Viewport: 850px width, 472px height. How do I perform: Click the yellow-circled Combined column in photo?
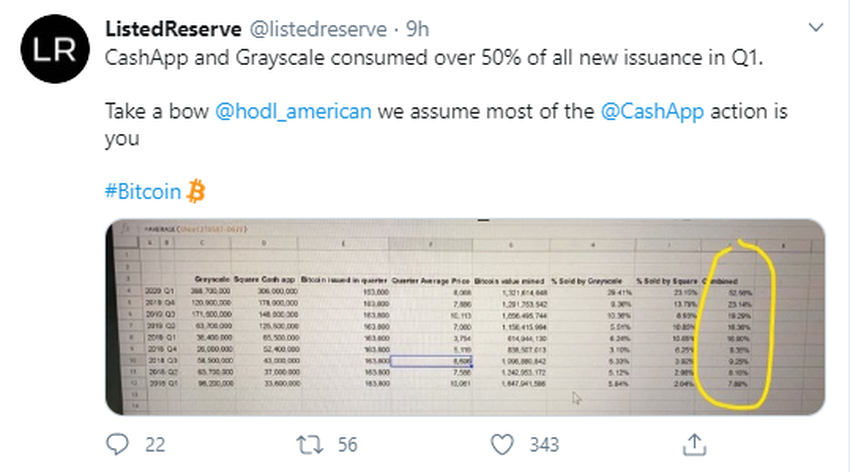coord(735,325)
